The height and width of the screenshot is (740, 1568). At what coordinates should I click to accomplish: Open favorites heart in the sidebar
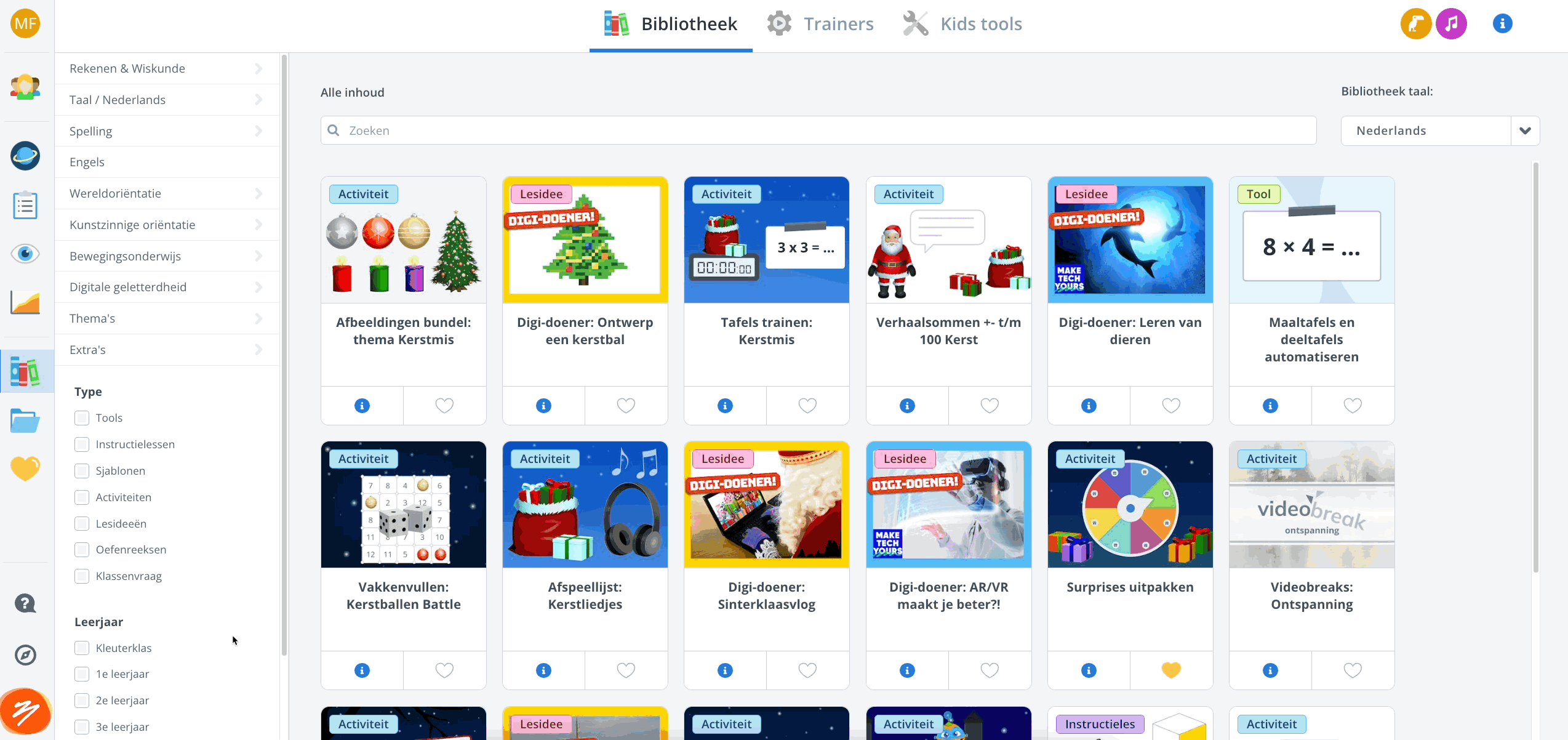pyautogui.click(x=25, y=469)
